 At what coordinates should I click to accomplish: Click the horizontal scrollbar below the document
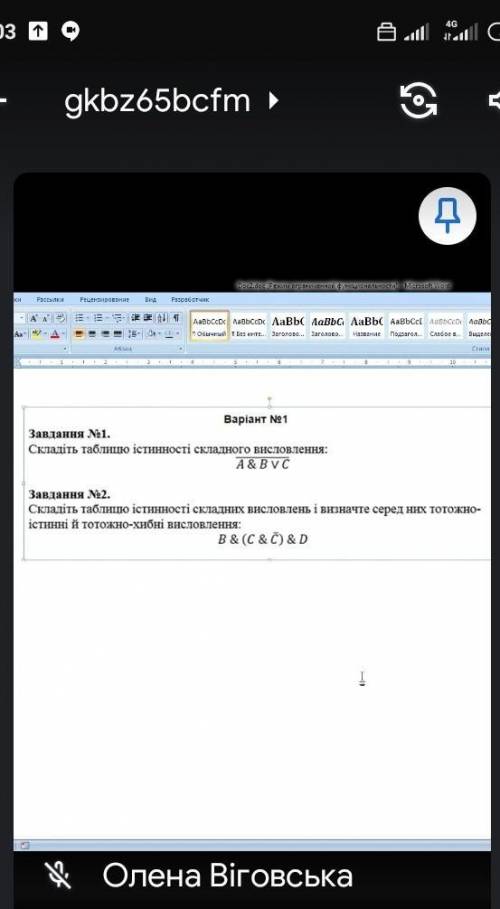(x=252, y=845)
